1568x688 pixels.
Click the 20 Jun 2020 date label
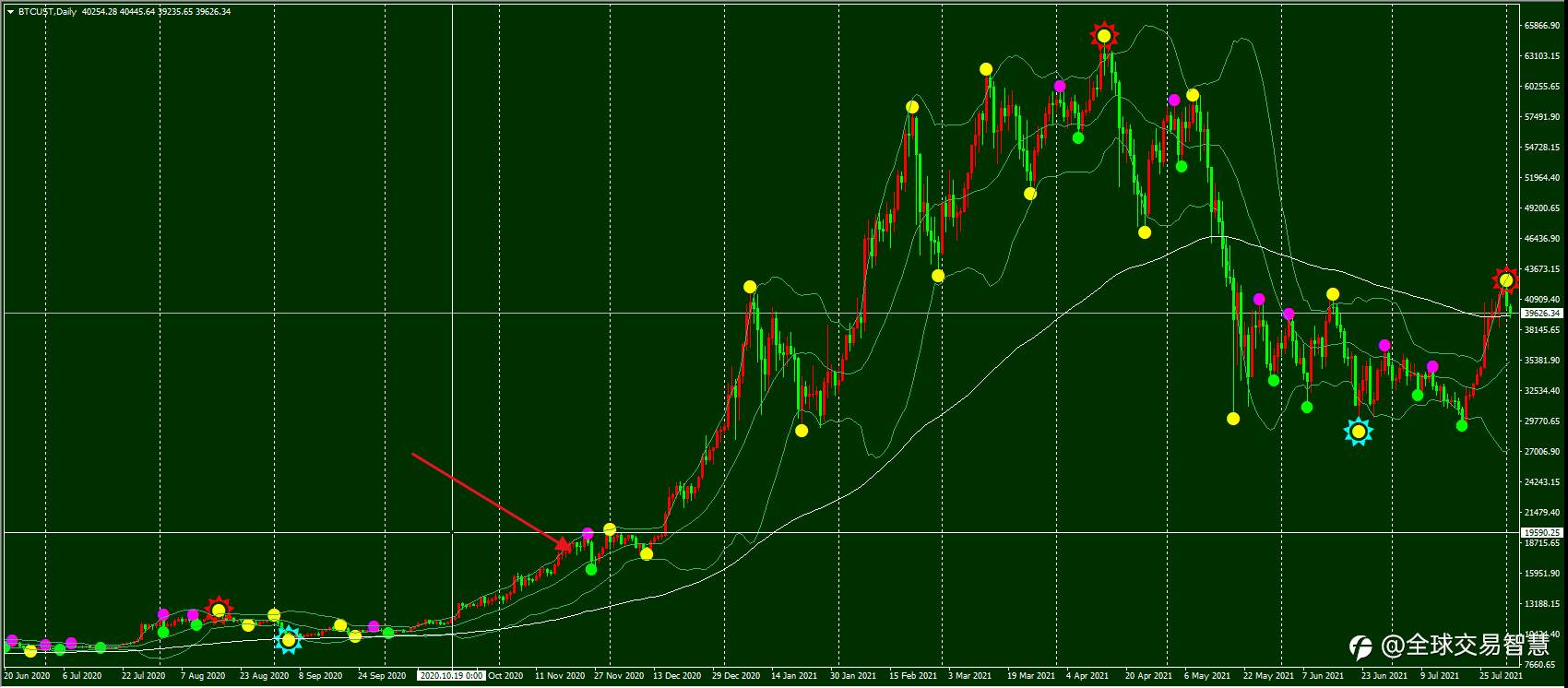click(26, 676)
